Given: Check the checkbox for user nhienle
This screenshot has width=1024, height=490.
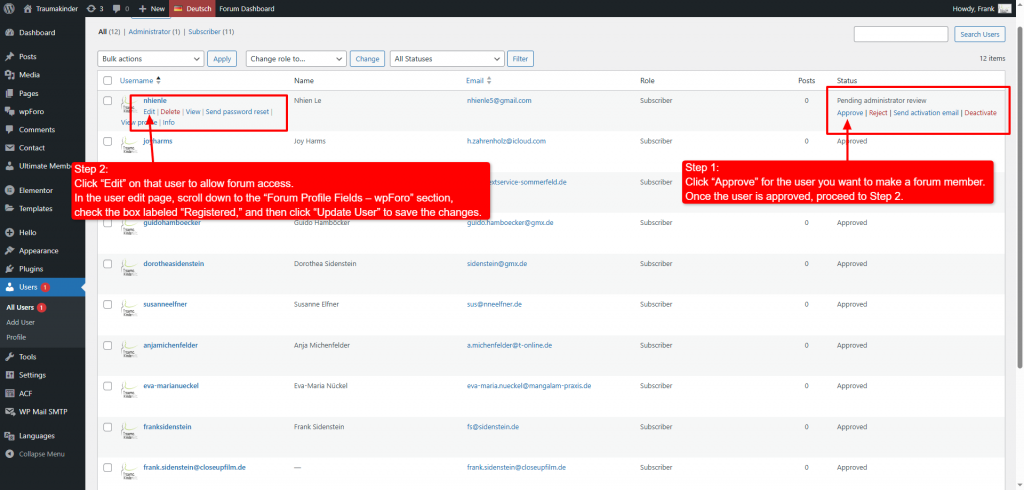Looking at the screenshot, I should 108,101.
